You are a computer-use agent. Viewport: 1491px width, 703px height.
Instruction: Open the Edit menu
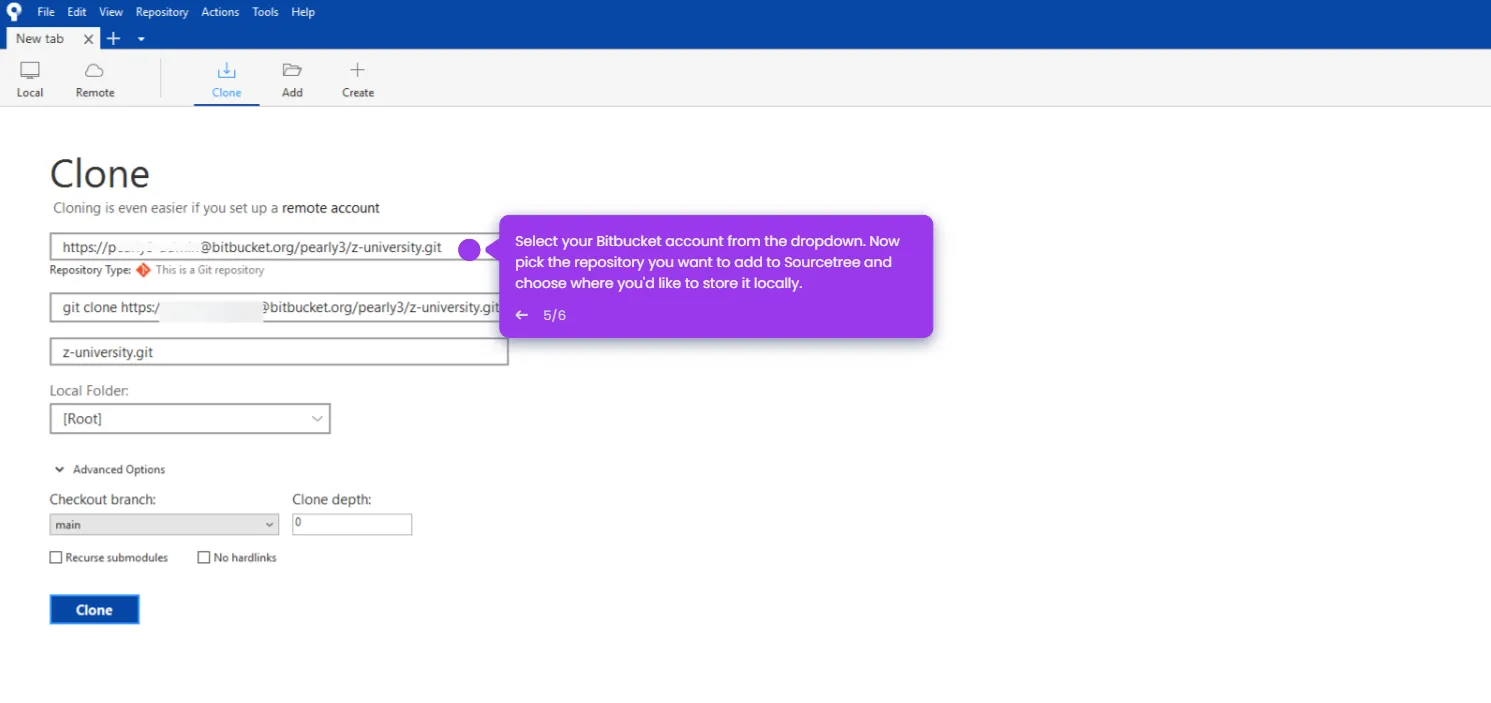click(77, 12)
